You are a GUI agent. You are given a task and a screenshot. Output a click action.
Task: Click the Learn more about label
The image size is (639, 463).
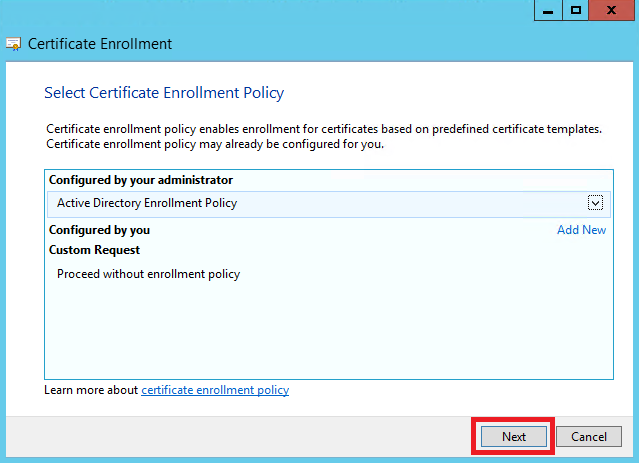(x=91, y=390)
